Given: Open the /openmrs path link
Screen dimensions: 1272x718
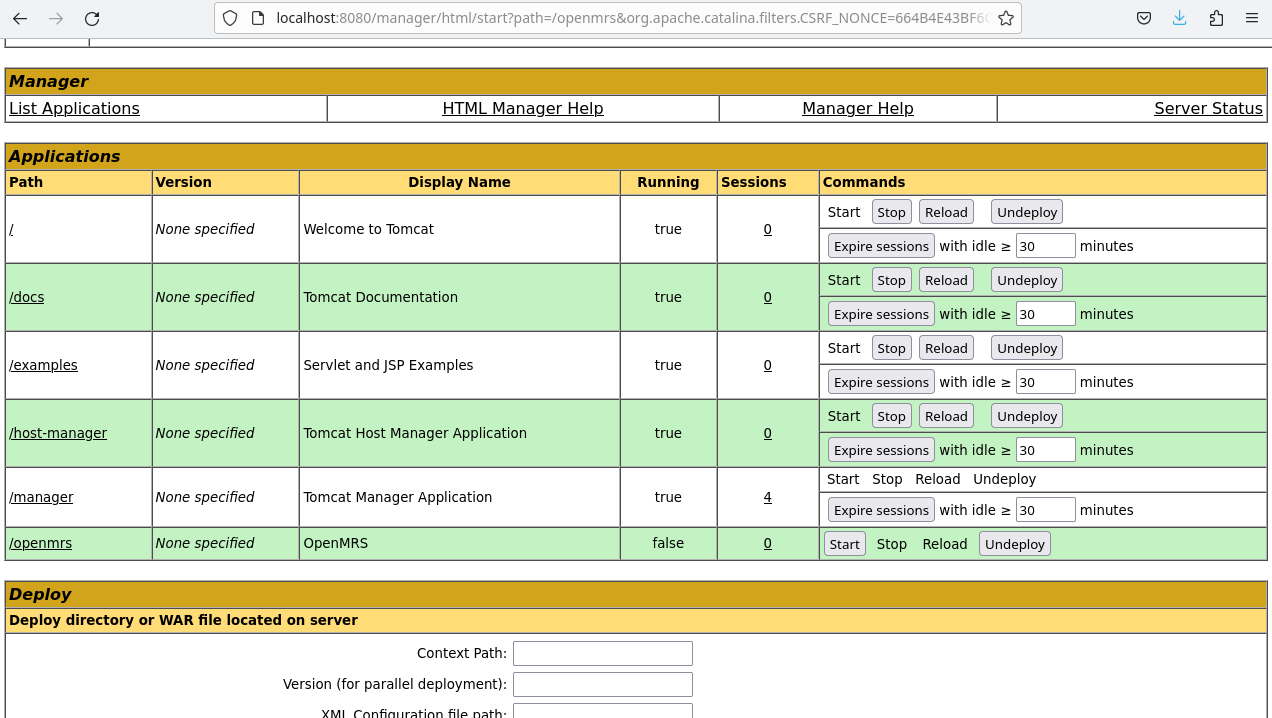Looking at the screenshot, I should pyautogui.click(x=40, y=543).
